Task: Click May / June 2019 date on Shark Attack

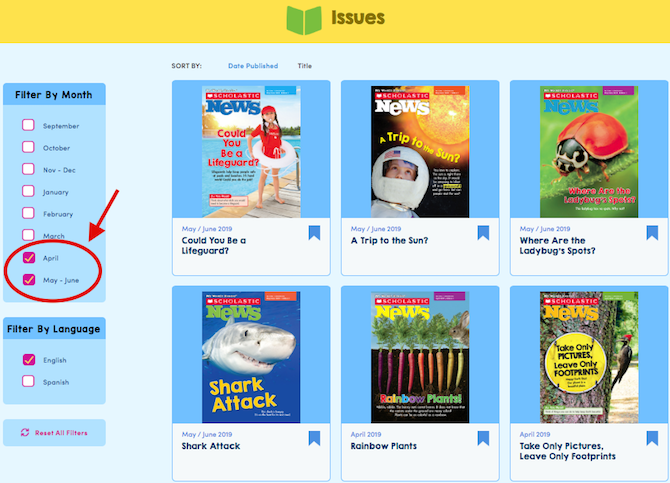Action: [x=207, y=434]
